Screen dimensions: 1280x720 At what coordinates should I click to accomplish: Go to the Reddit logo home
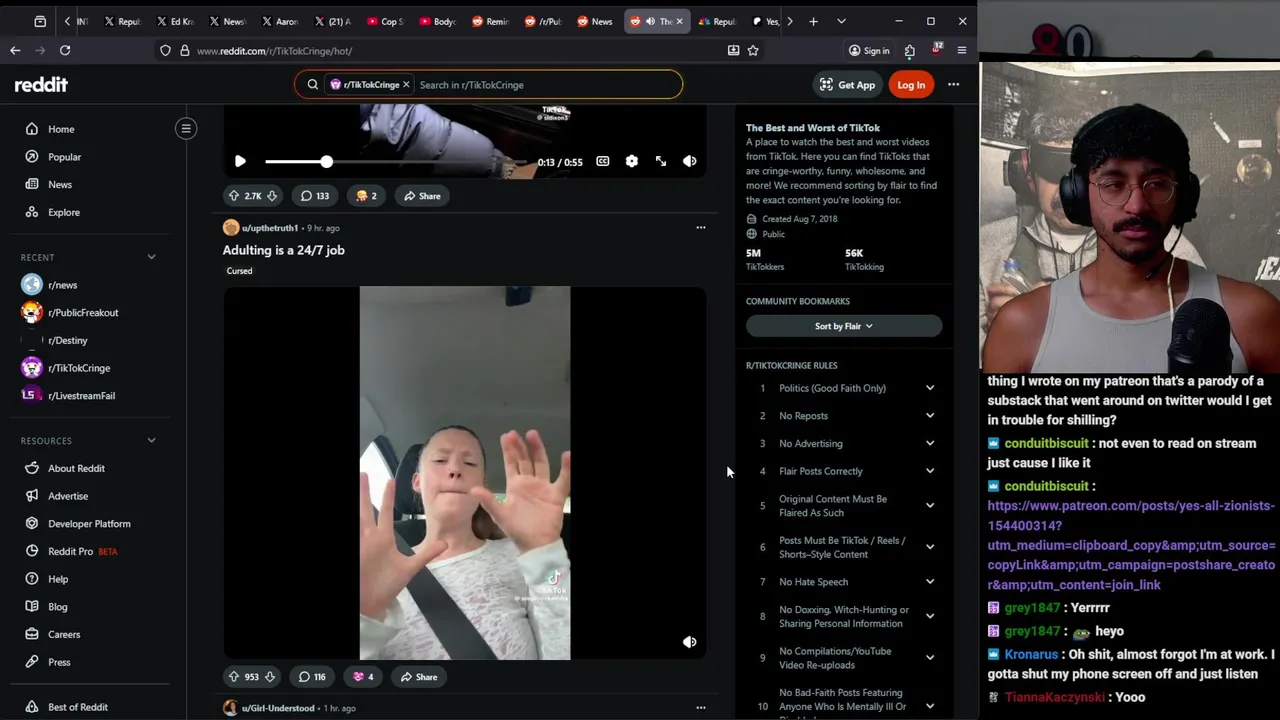[x=41, y=85]
